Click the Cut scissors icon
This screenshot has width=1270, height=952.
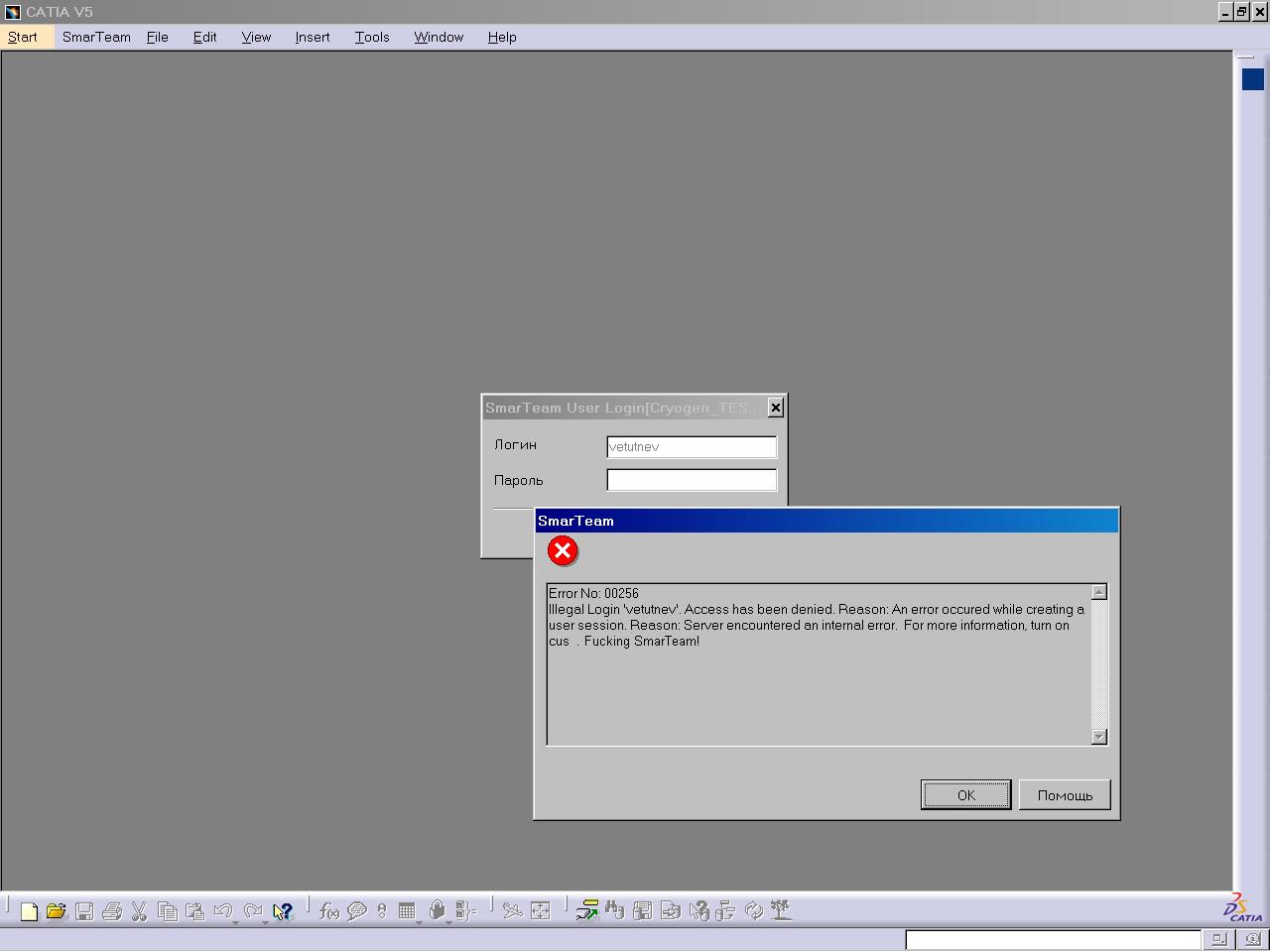click(139, 910)
